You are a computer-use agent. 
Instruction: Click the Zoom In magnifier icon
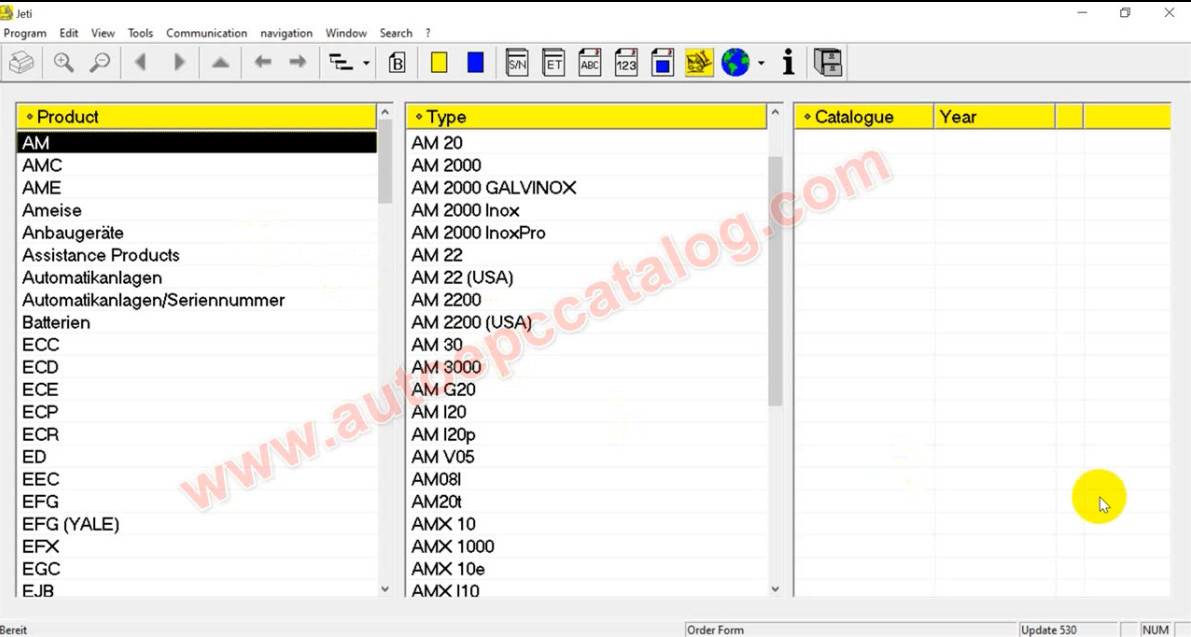click(64, 62)
